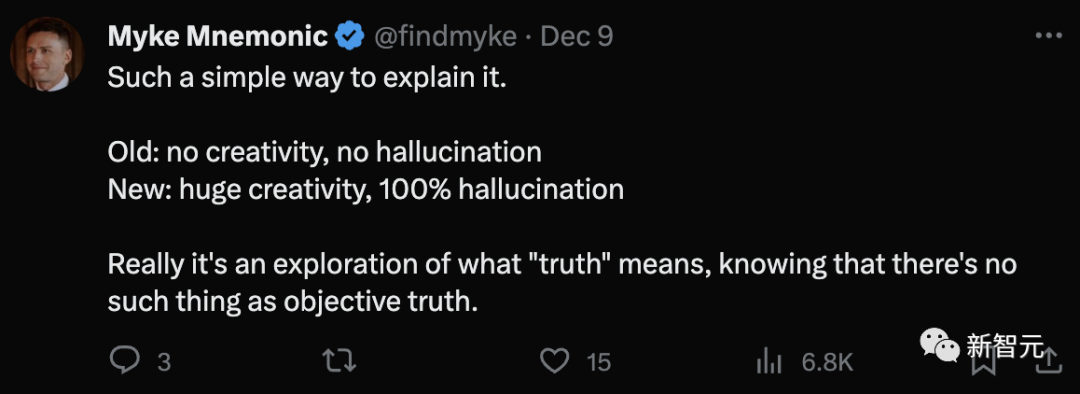Image resolution: width=1080 pixels, height=394 pixels.
Task: Open the @findmyke handle link
Action: point(445,37)
